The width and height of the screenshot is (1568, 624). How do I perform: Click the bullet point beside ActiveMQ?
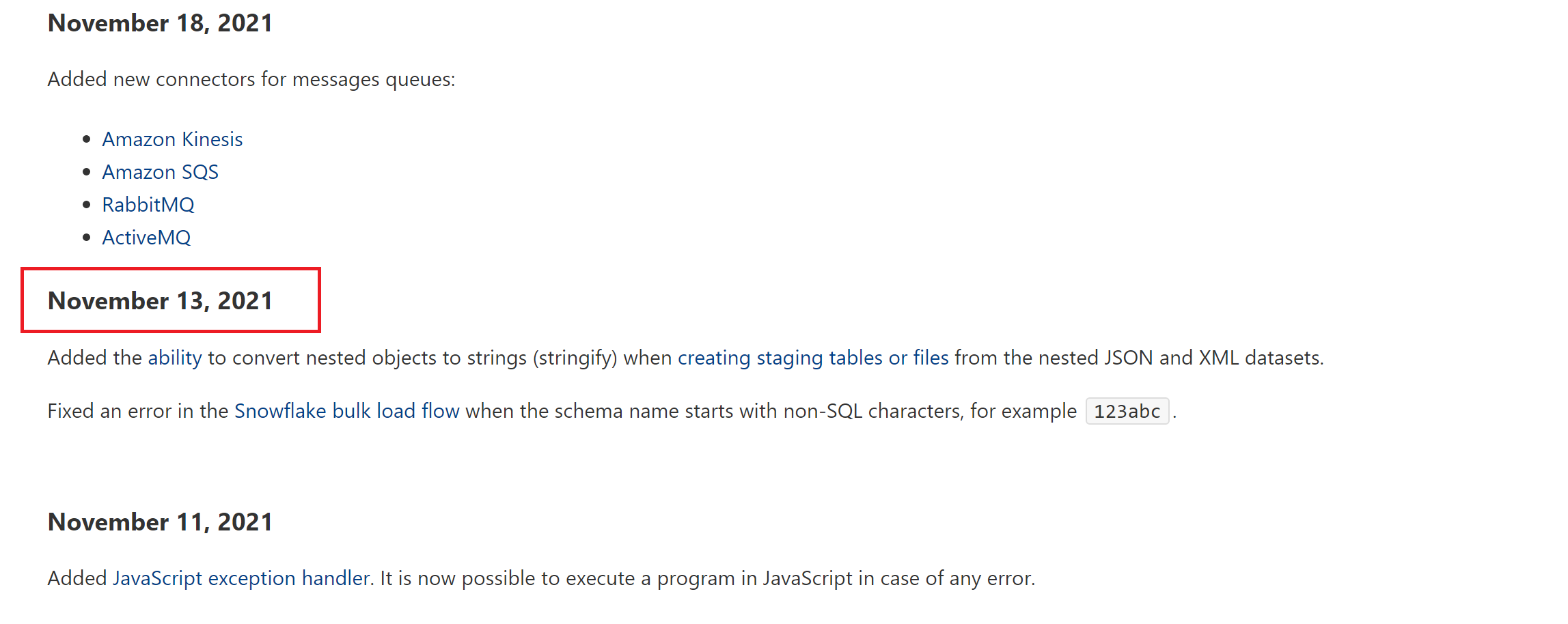86,238
